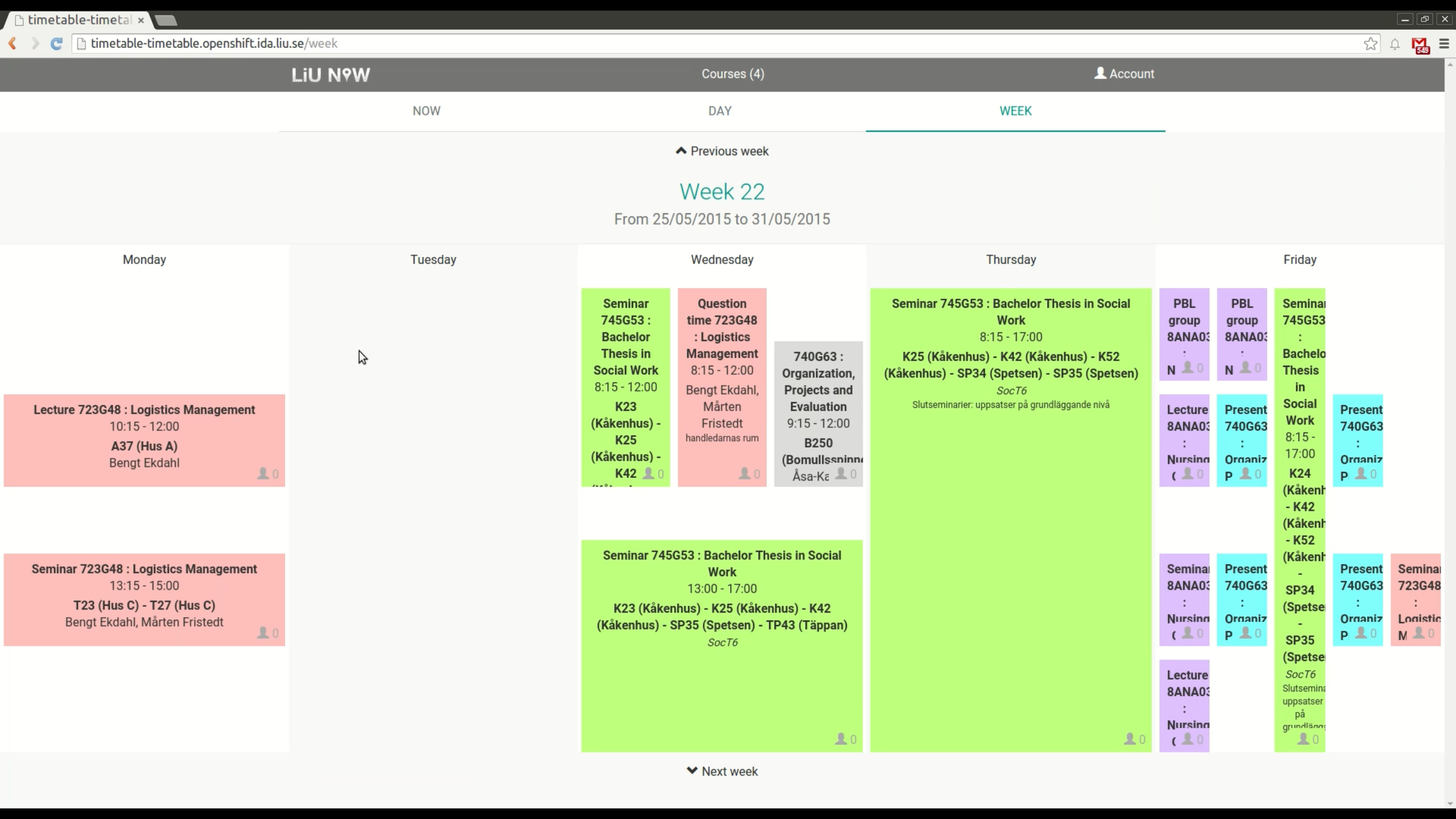Viewport: 1456px width, 819px height.
Task: Open Friday Seminar 8ANA03 Nursing card
Action: [1184, 599]
